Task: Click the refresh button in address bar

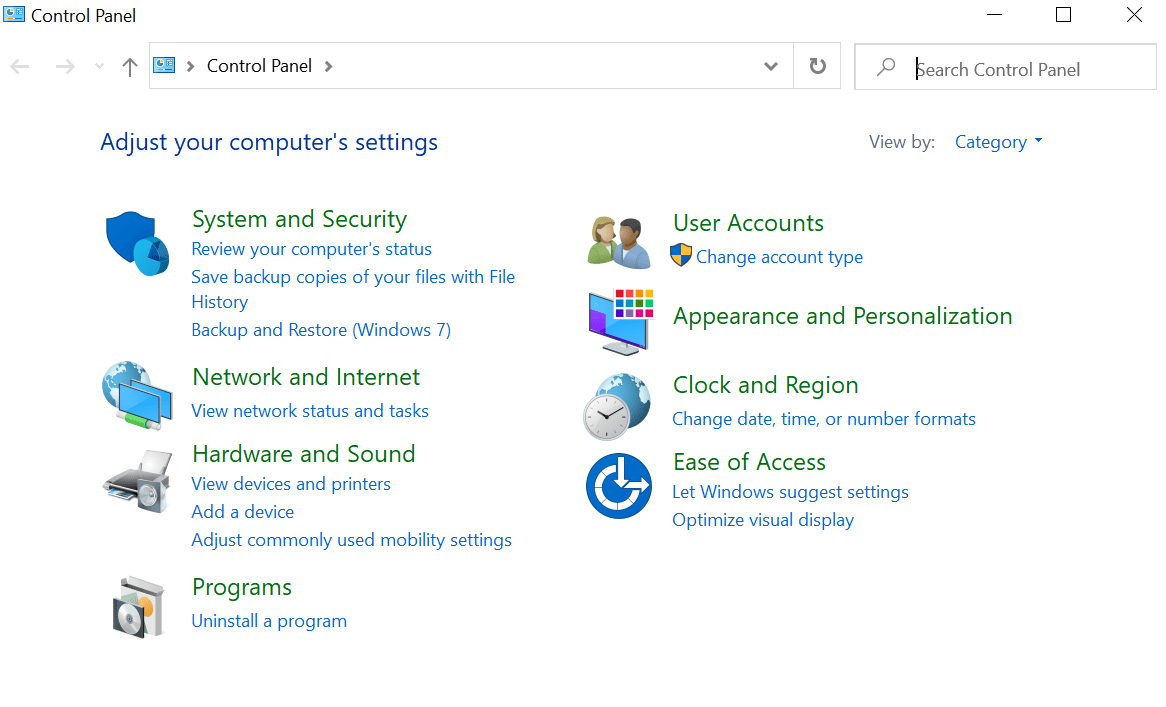Action: pos(817,66)
